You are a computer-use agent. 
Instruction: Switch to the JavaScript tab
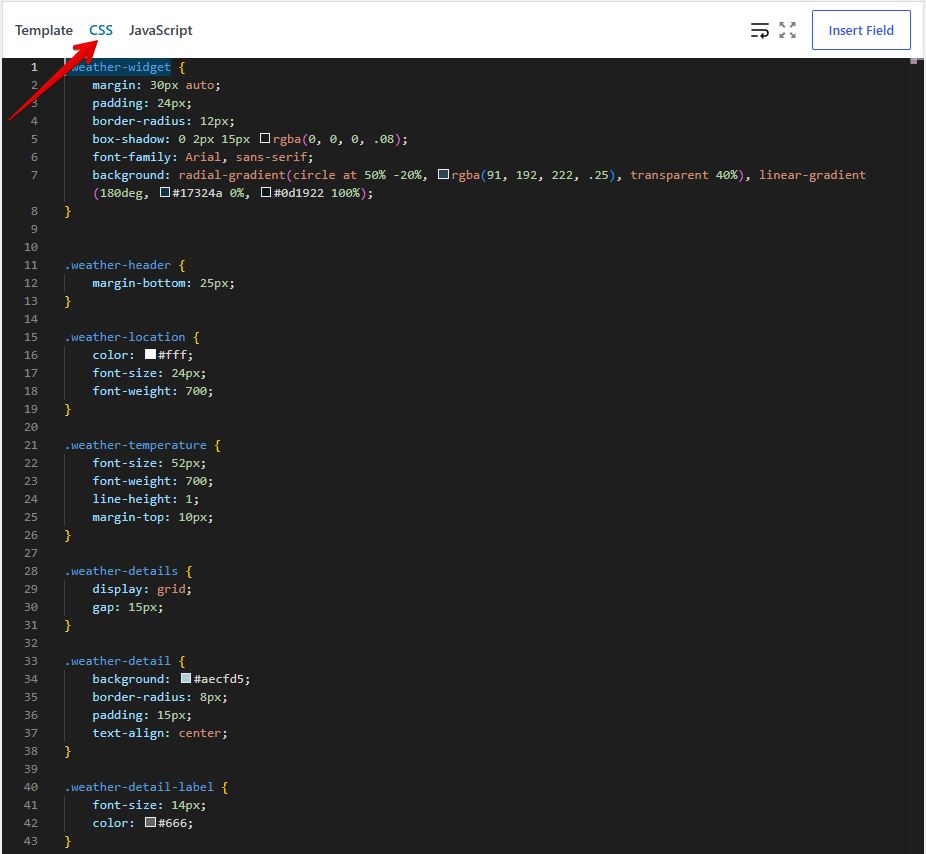pos(161,30)
